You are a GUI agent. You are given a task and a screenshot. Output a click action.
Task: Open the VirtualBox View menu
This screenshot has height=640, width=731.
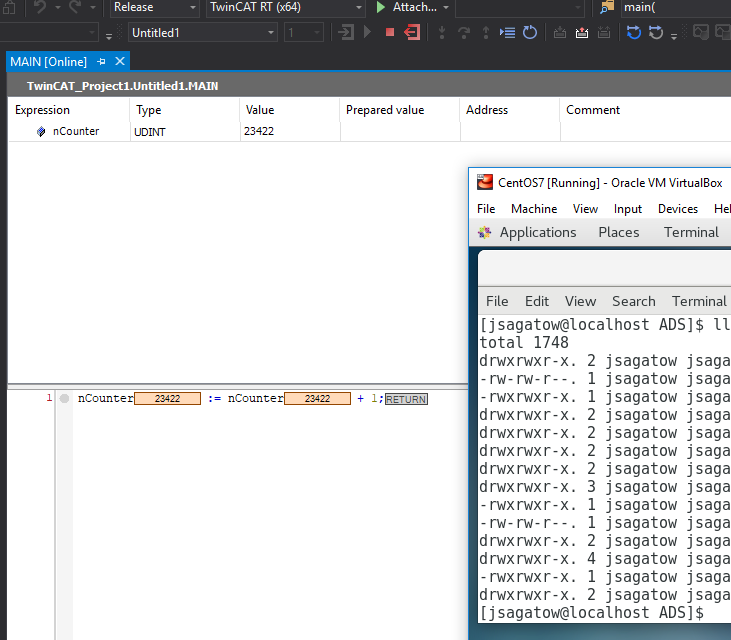tap(585, 209)
